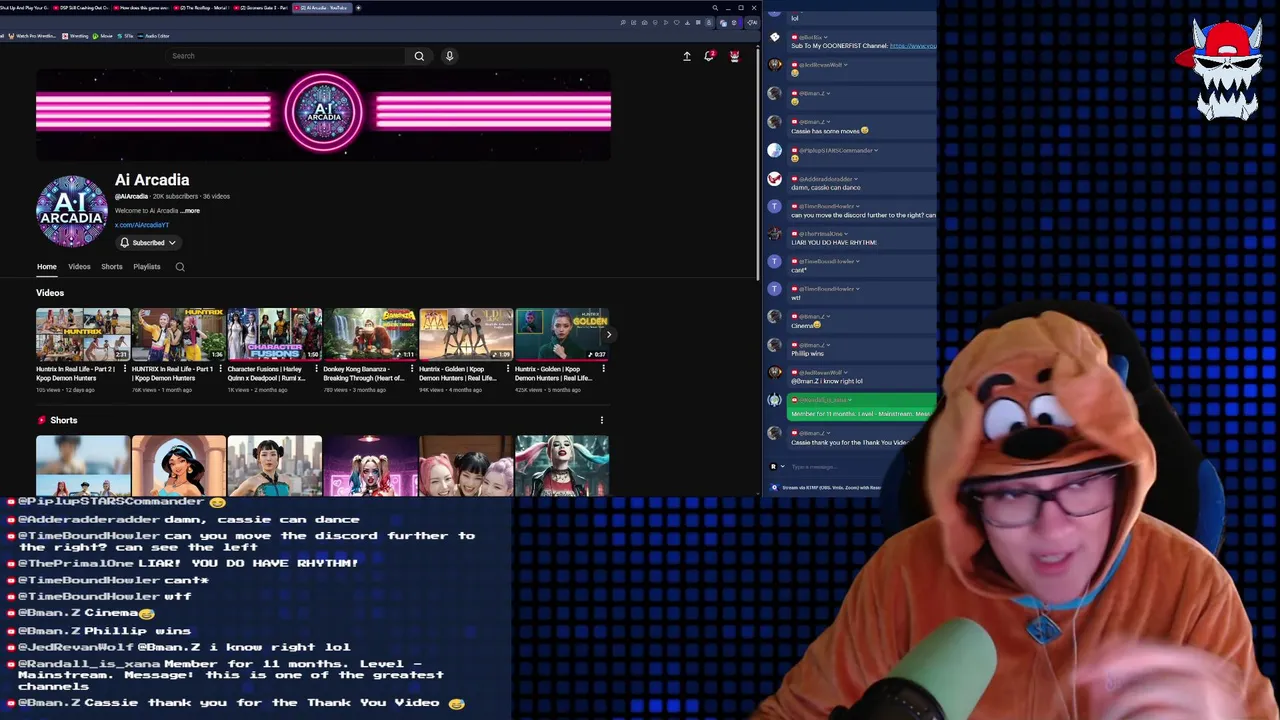Click the YouTube create/upload icon
Viewport: 1280px width, 720px height.
pyautogui.click(x=687, y=56)
